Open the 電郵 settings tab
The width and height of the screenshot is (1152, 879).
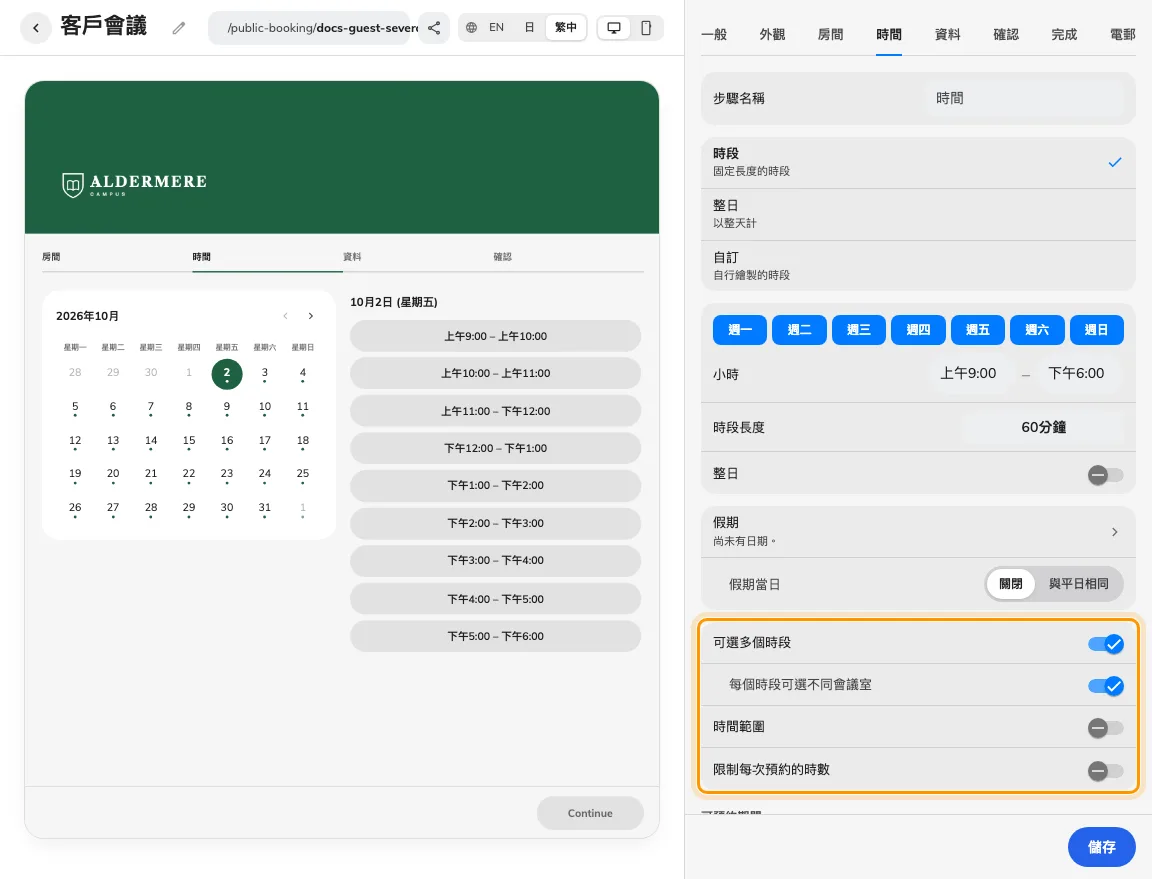click(x=1123, y=35)
